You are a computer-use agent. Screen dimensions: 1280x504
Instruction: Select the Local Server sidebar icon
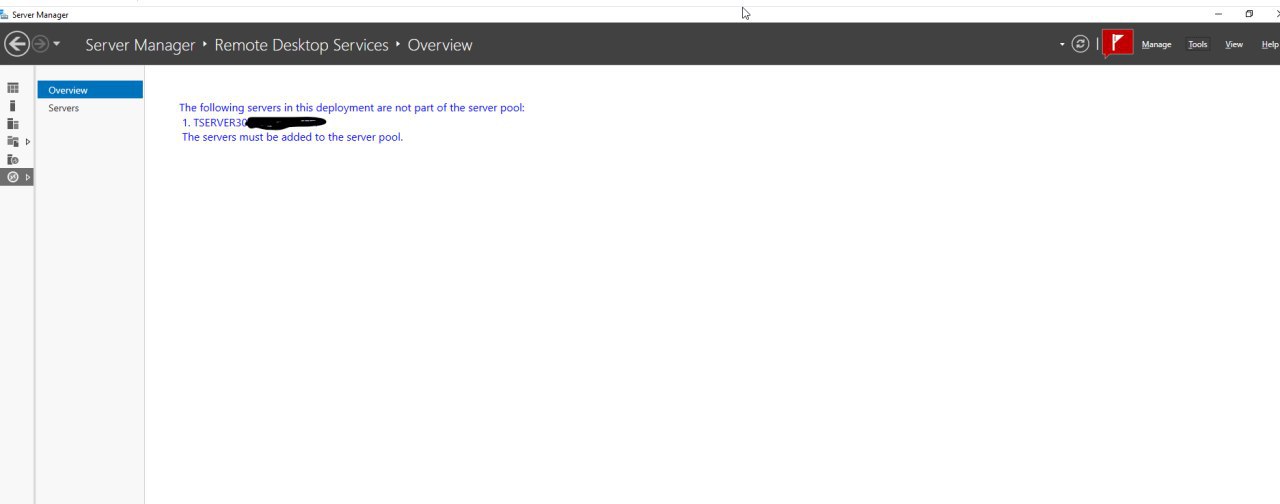click(13, 106)
